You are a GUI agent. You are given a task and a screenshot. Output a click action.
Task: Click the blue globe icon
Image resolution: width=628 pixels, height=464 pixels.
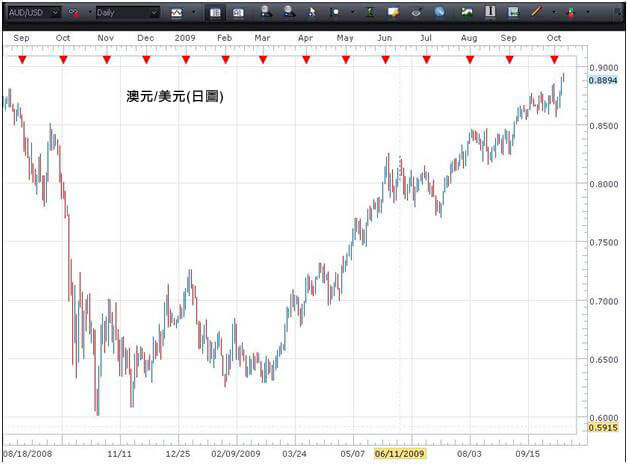coord(439,13)
